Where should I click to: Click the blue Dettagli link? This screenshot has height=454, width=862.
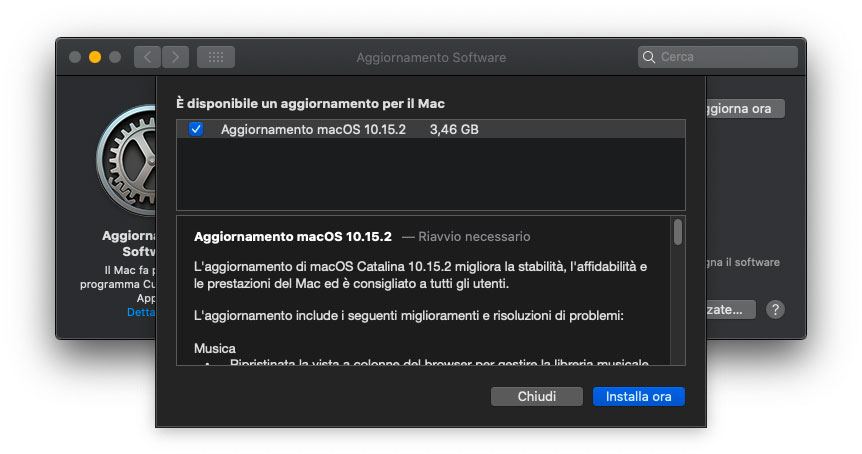point(141,312)
